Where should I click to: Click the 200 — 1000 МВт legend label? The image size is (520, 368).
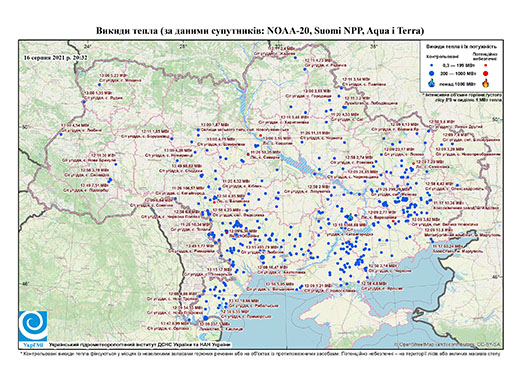coord(459,73)
